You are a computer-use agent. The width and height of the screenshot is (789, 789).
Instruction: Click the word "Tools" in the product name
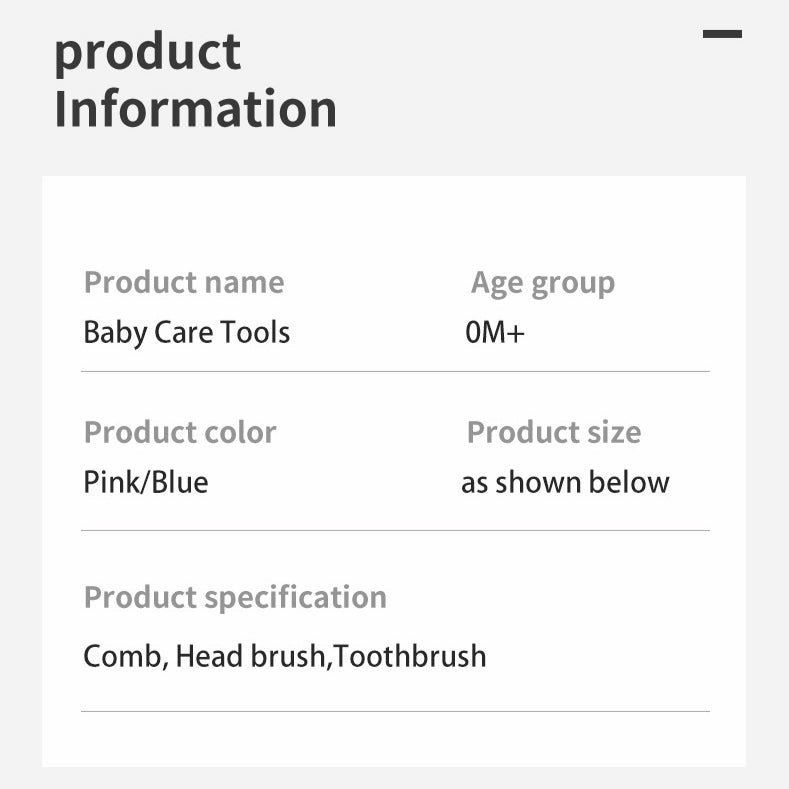(257, 333)
